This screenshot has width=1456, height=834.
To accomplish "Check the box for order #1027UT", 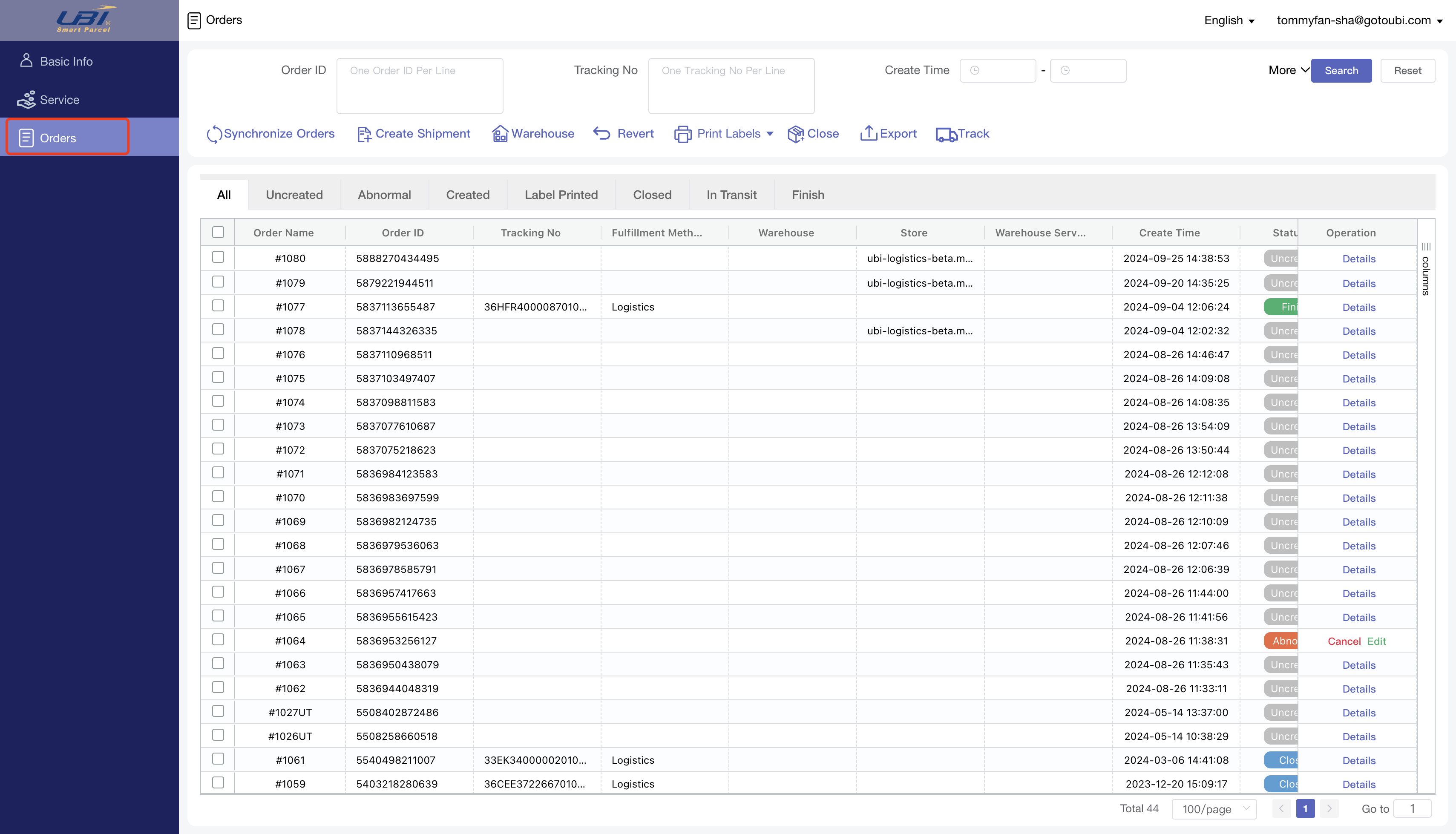I will tap(218, 711).
